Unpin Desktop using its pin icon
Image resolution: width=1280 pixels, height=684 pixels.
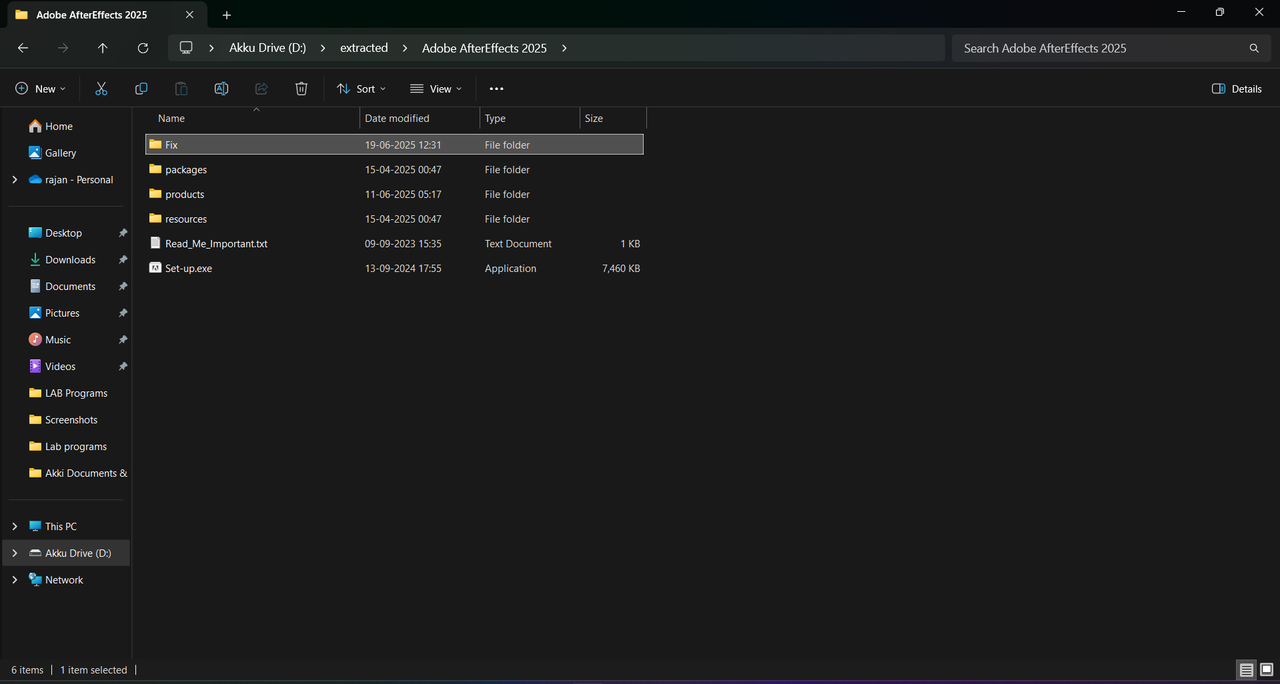coord(123,233)
